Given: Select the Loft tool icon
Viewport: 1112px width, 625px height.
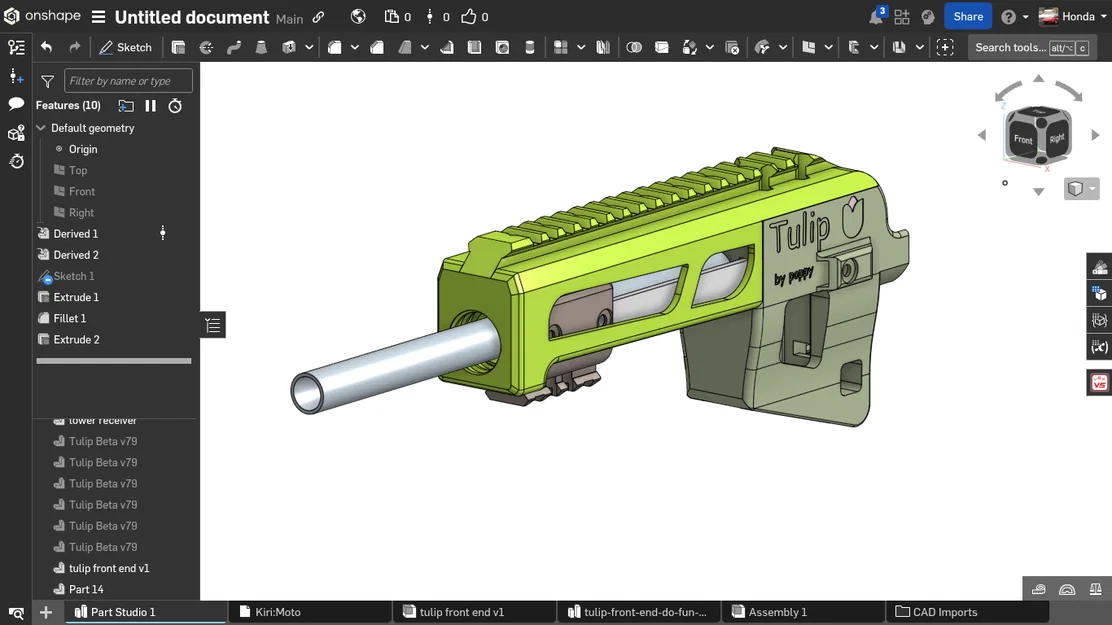Looking at the screenshot, I should 261,48.
